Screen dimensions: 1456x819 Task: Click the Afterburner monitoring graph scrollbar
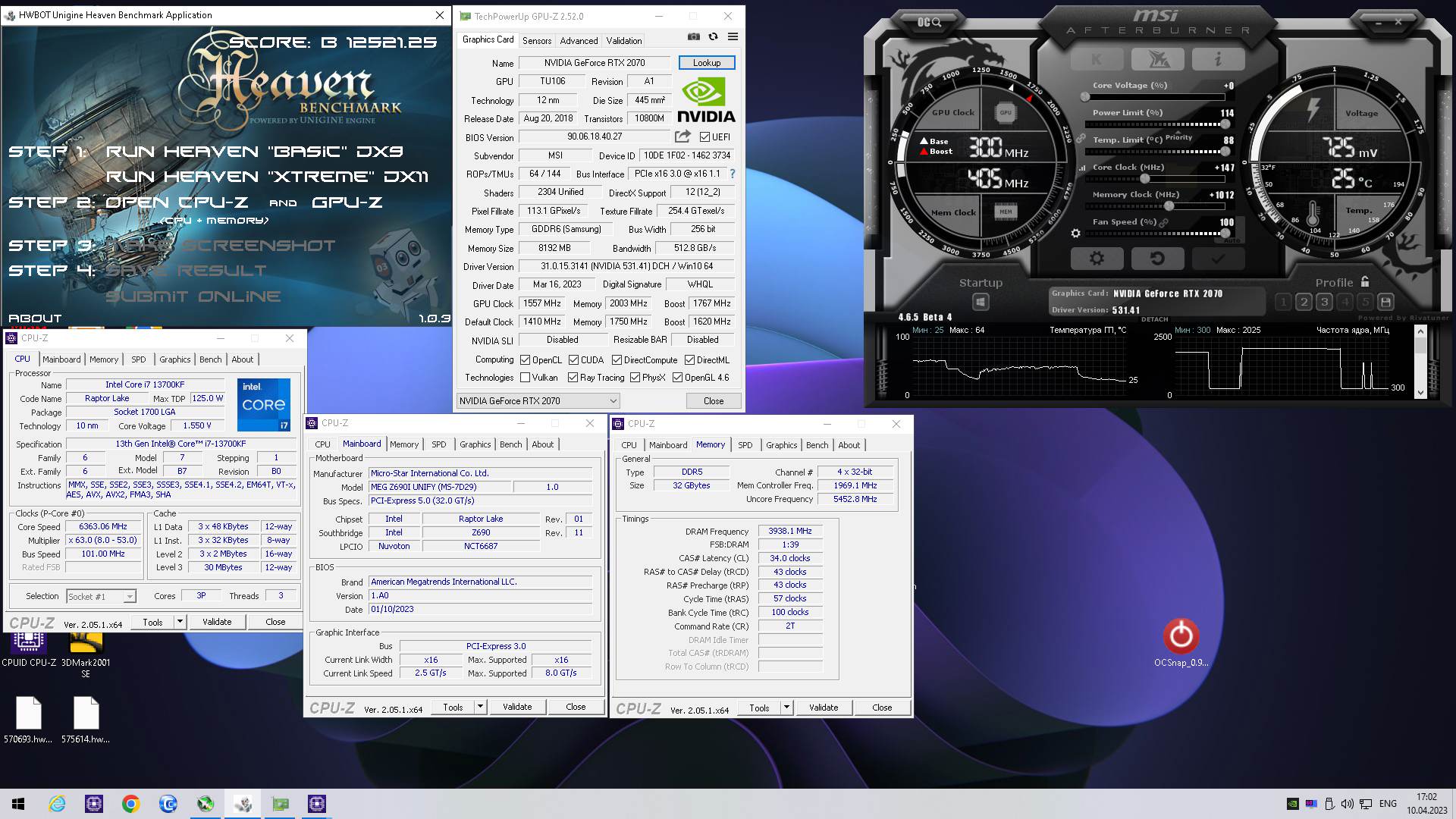pos(1420,362)
